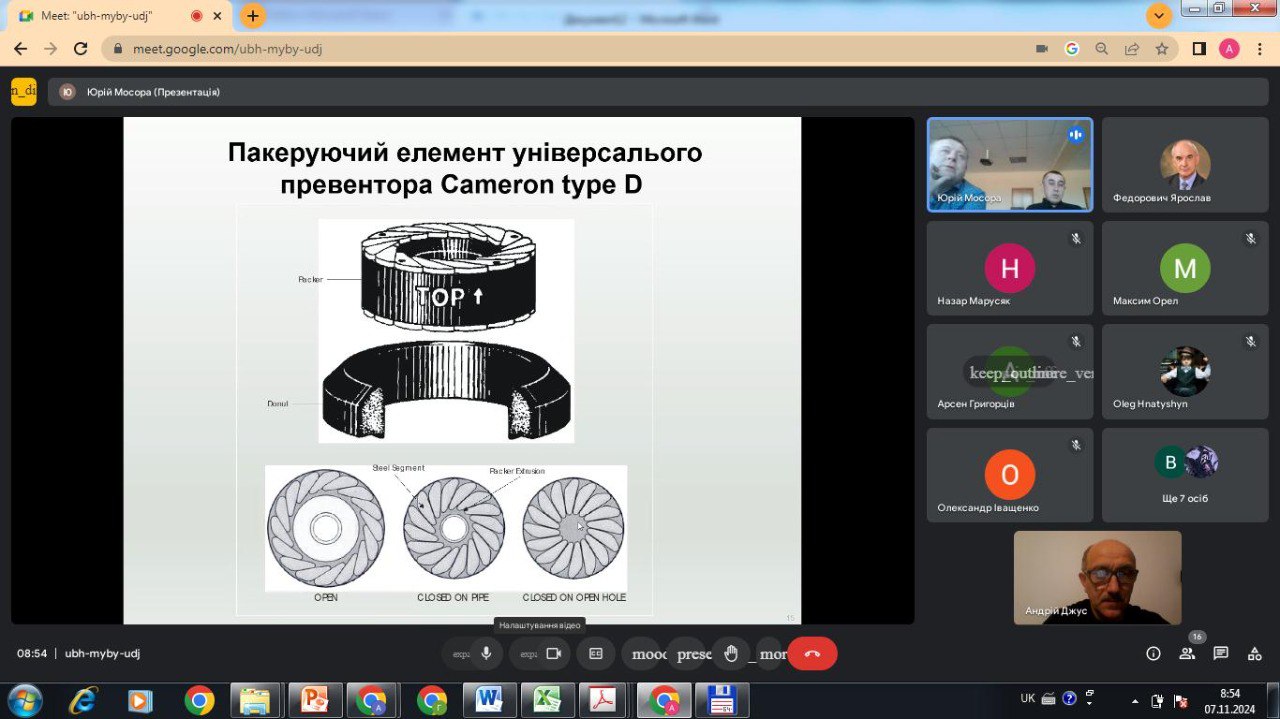Bookmark this page with star icon
This screenshot has height=719, width=1280.
tap(1162, 48)
